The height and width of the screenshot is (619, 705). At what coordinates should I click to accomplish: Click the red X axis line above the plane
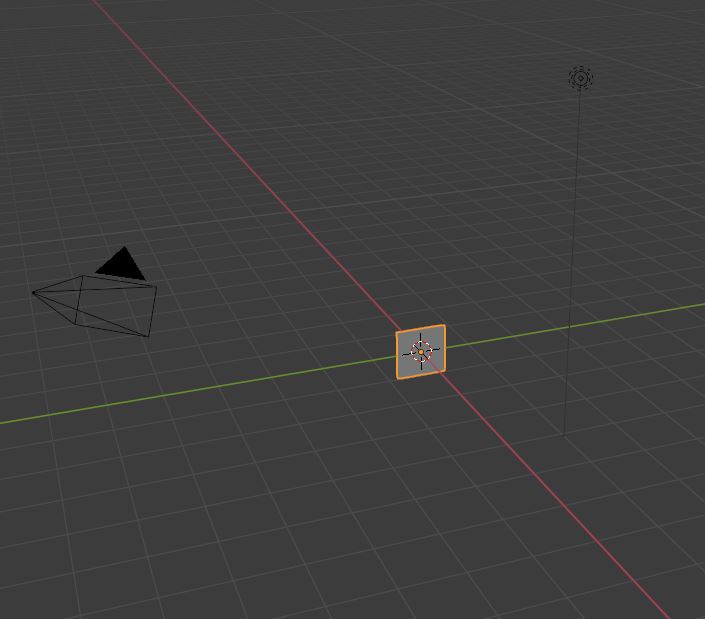point(250,170)
